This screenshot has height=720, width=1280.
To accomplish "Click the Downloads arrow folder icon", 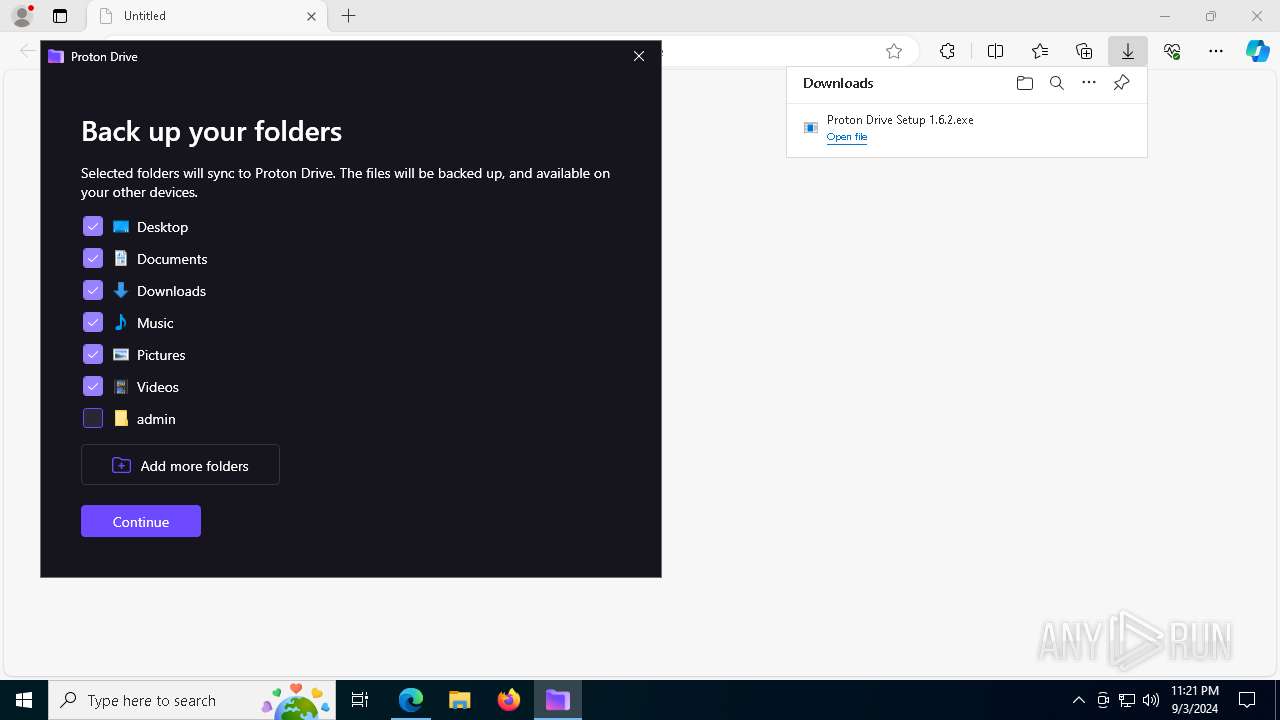I will pyautogui.click(x=121, y=291).
